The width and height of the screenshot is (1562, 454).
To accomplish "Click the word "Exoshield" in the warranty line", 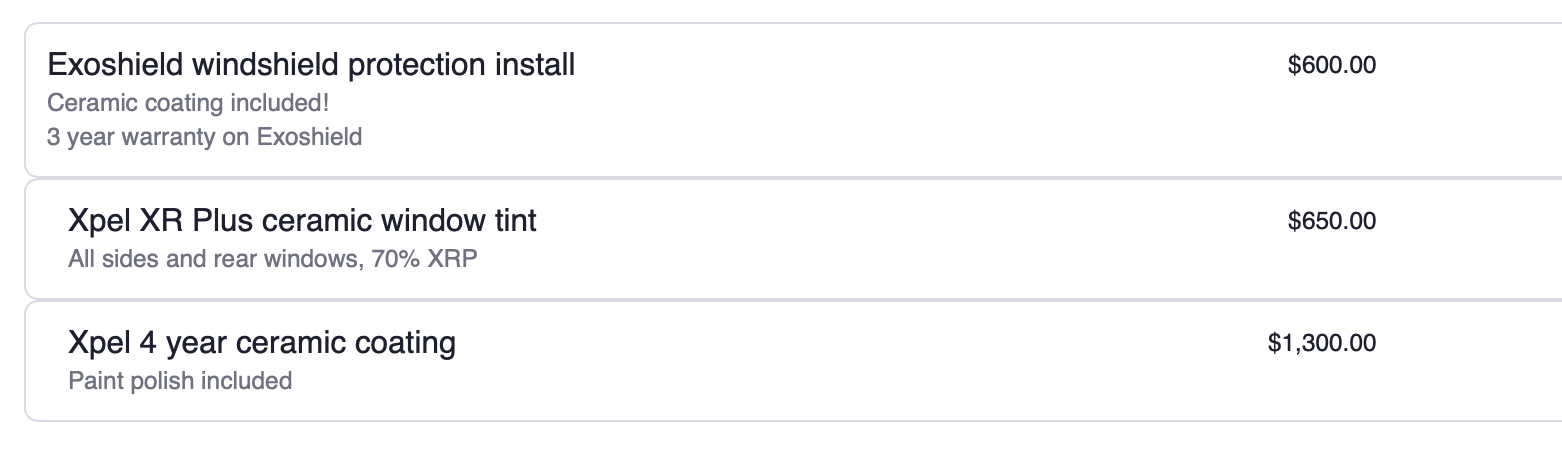I will click(x=309, y=137).
